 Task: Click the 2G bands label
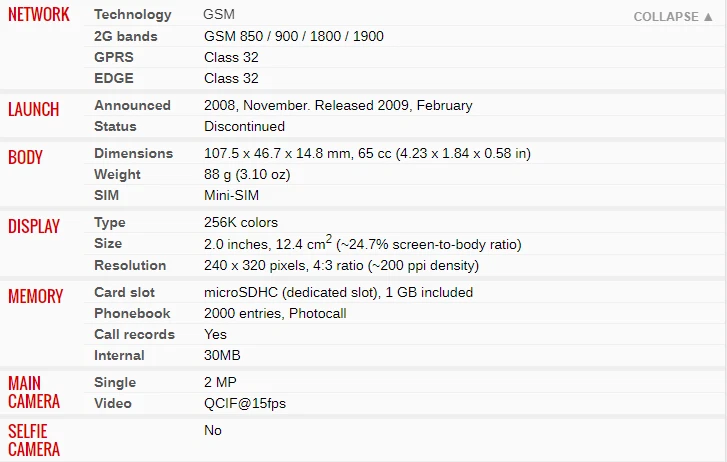[126, 36]
